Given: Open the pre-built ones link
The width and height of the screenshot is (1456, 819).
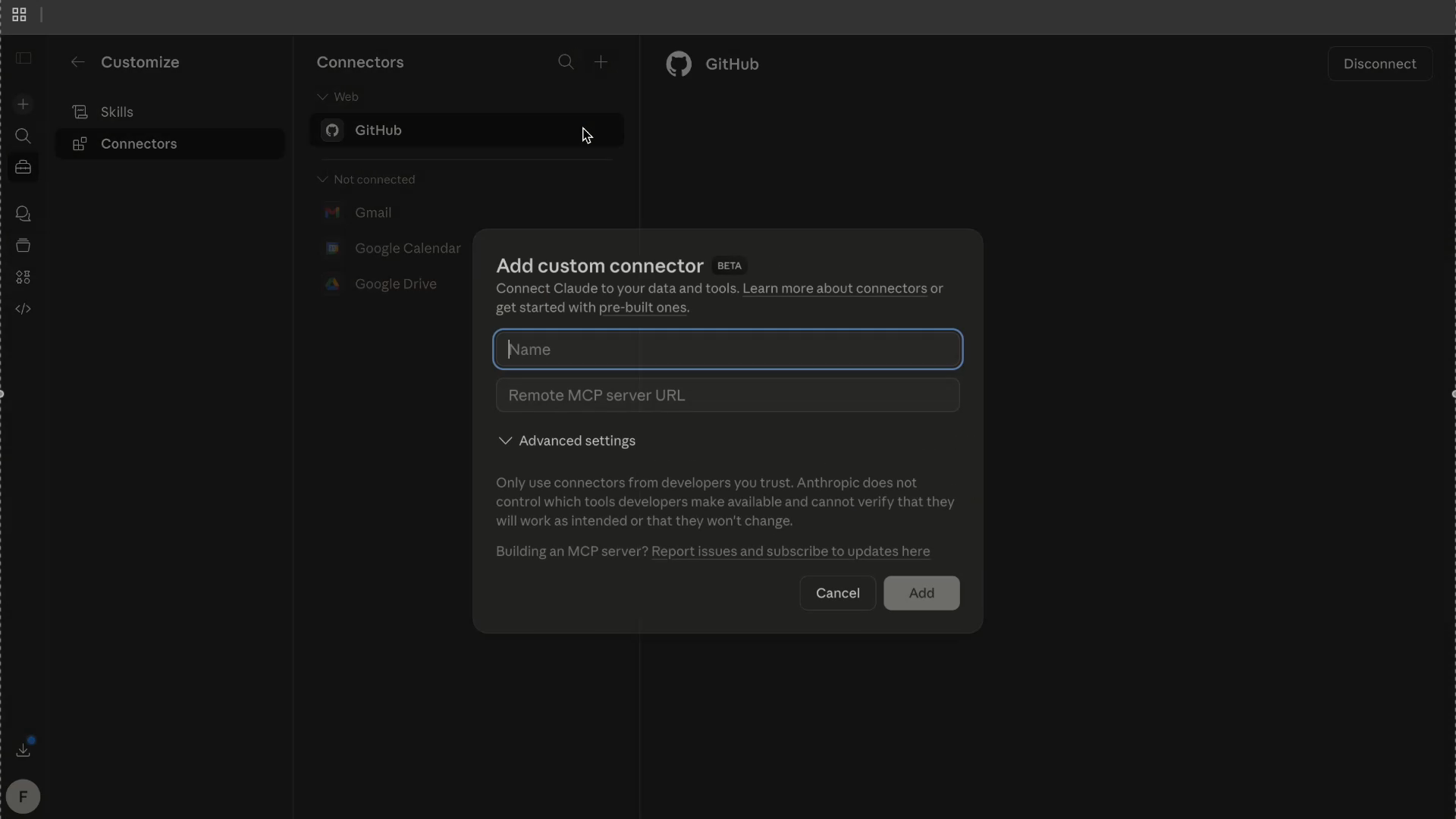Looking at the screenshot, I should [642, 307].
